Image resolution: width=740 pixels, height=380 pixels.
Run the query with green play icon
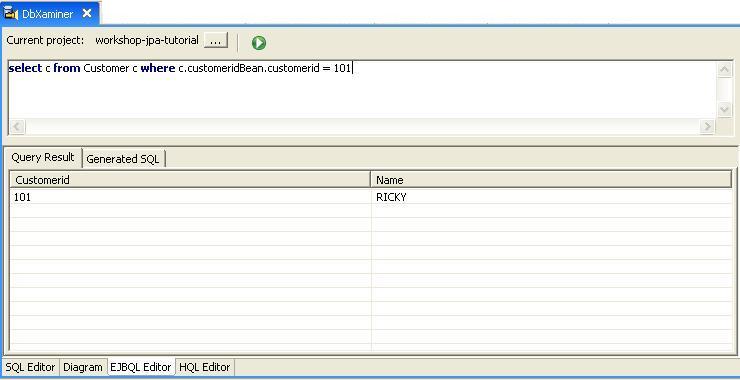(x=259, y=43)
